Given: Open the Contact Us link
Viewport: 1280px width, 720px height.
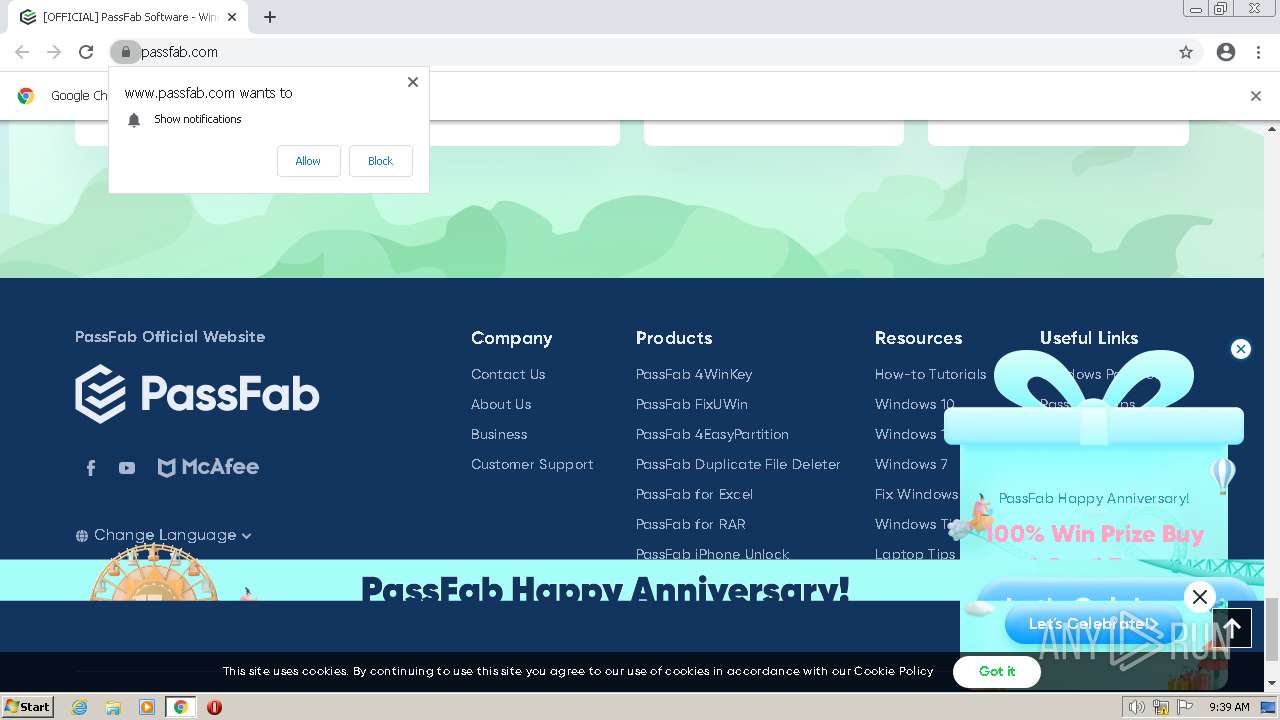Looking at the screenshot, I should pyautogui.click(x=508, y=374).
